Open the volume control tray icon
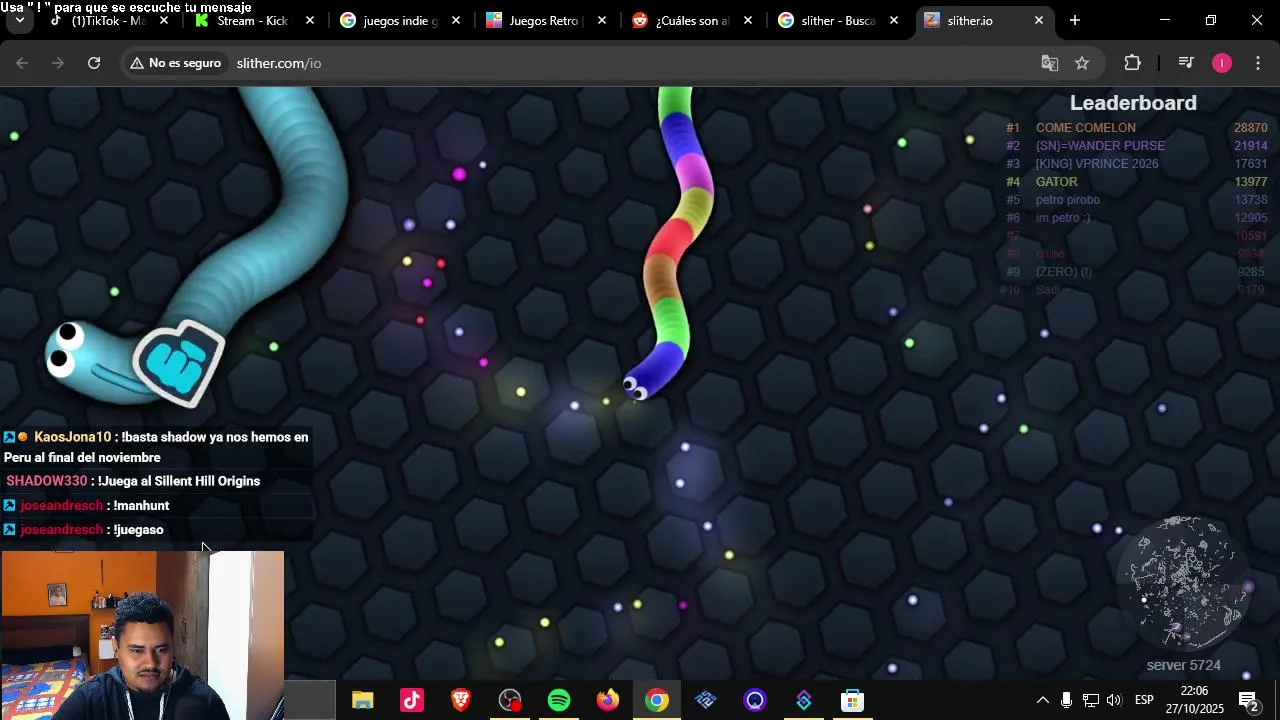This screenshot has width=1280, height=720. 1114,700
